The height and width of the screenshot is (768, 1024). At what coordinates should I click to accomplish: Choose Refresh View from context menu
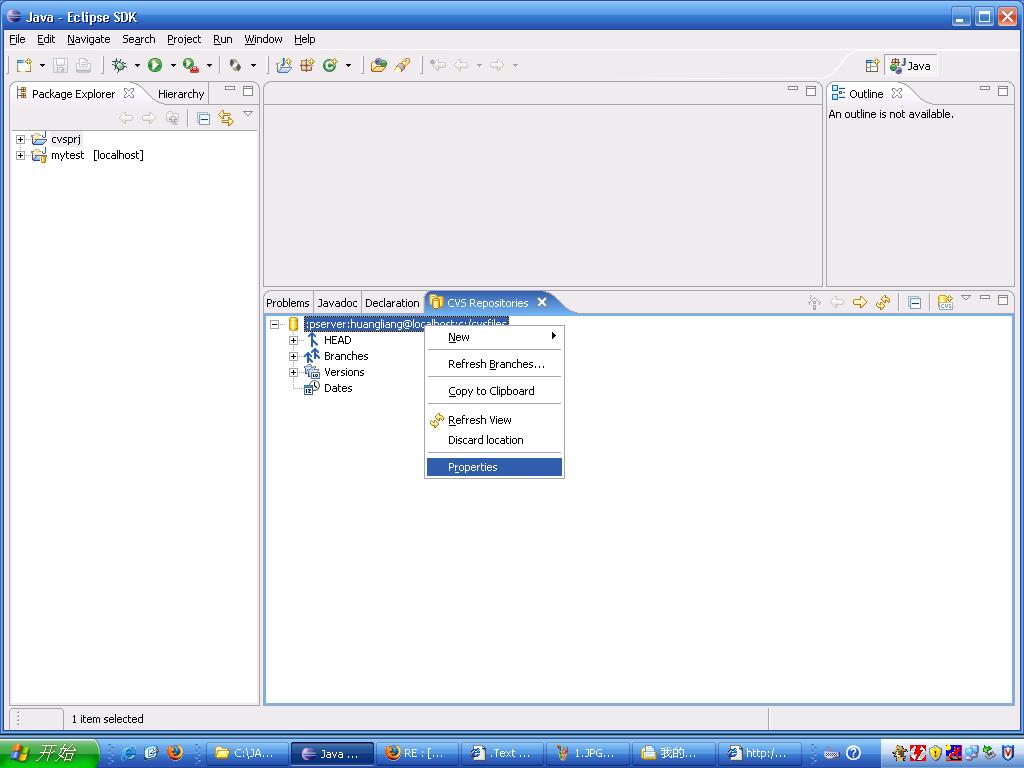coord(494,420)
